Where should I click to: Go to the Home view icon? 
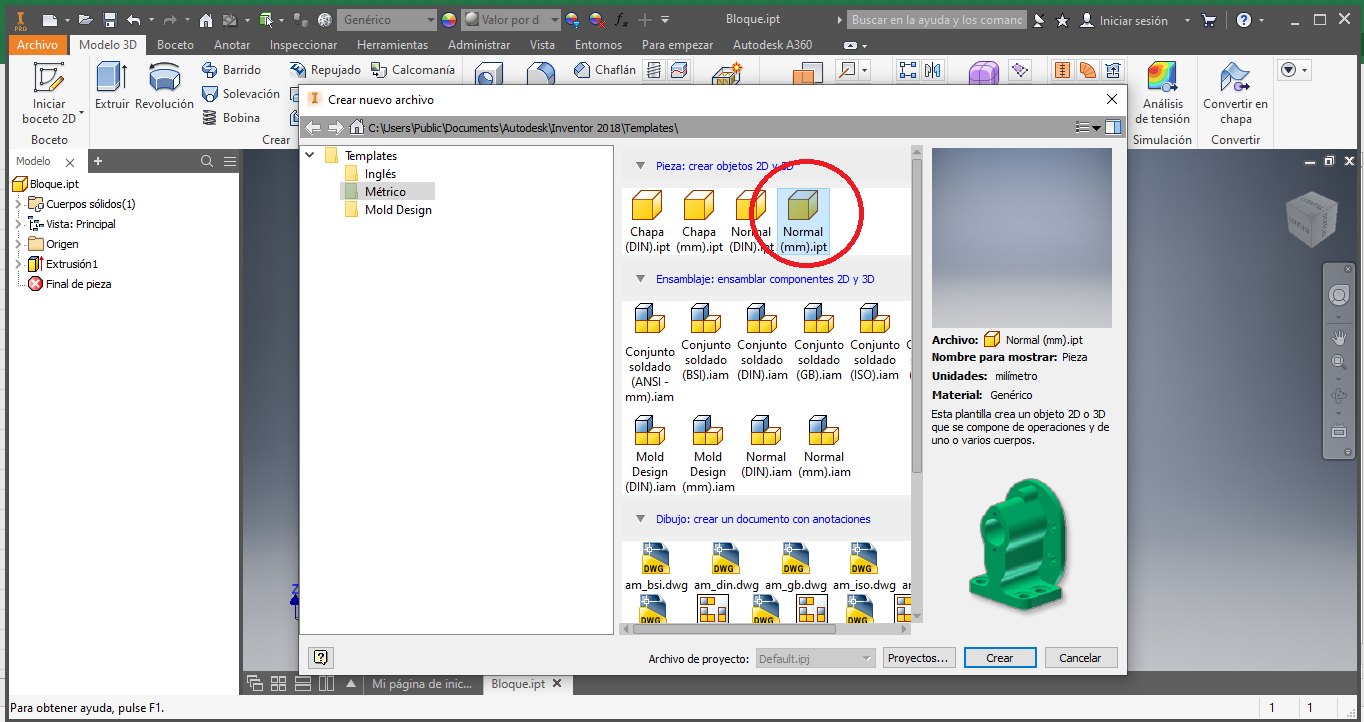pos(206,20)
